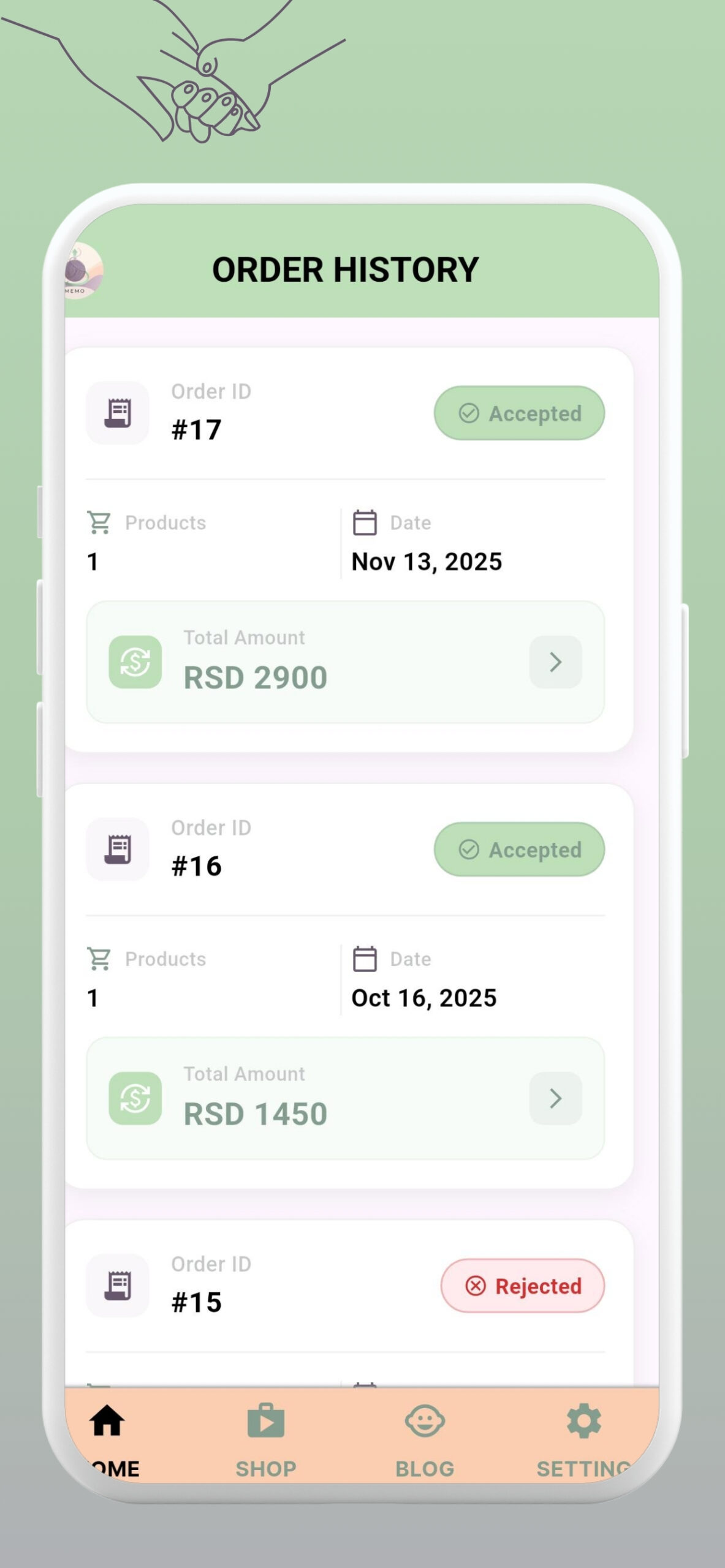This screenshot has width=725, height=1568.
Task: Click Rejected badge on order #15
Action: tap(523, 1286)
